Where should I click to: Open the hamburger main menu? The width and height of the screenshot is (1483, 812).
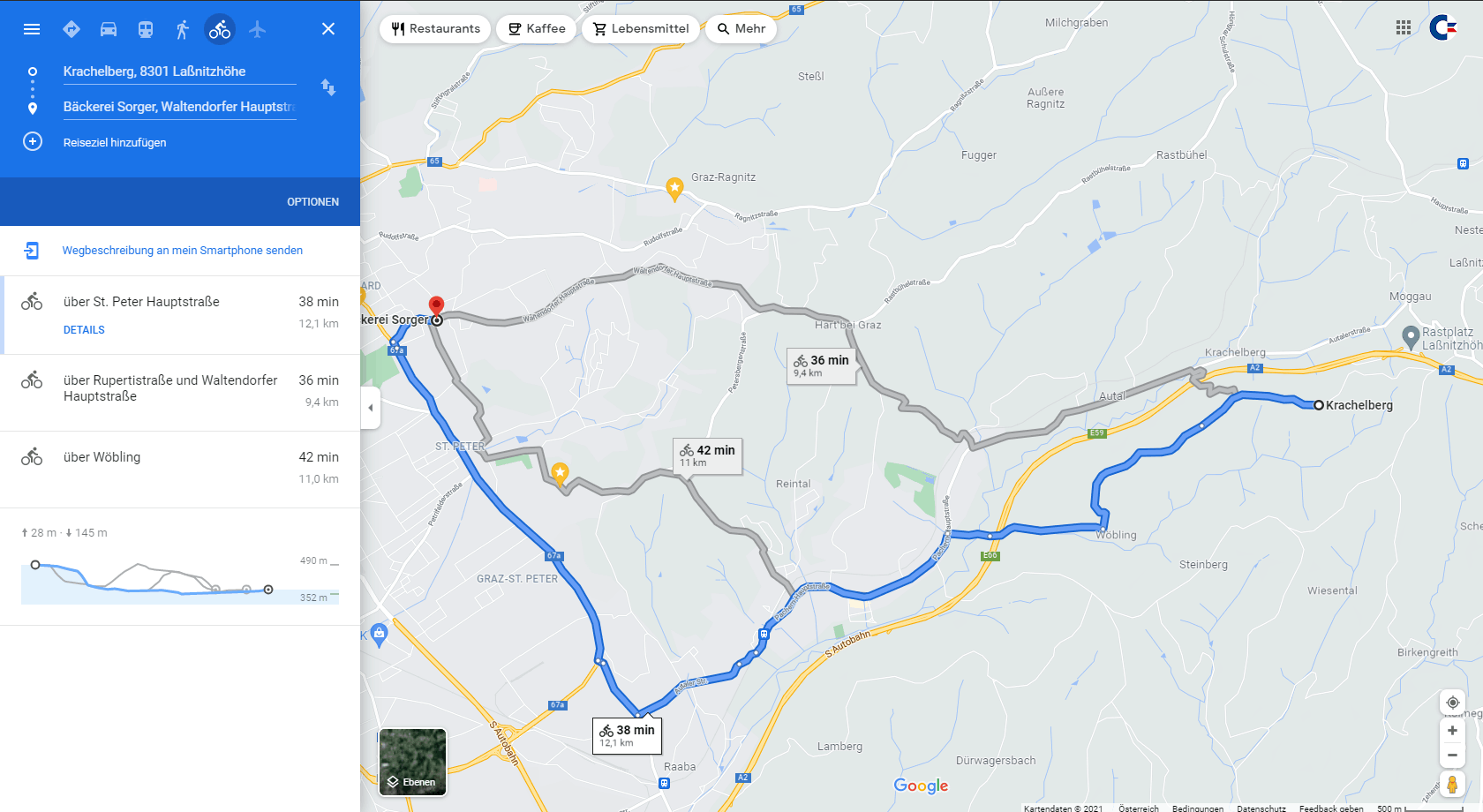point(32,29)
